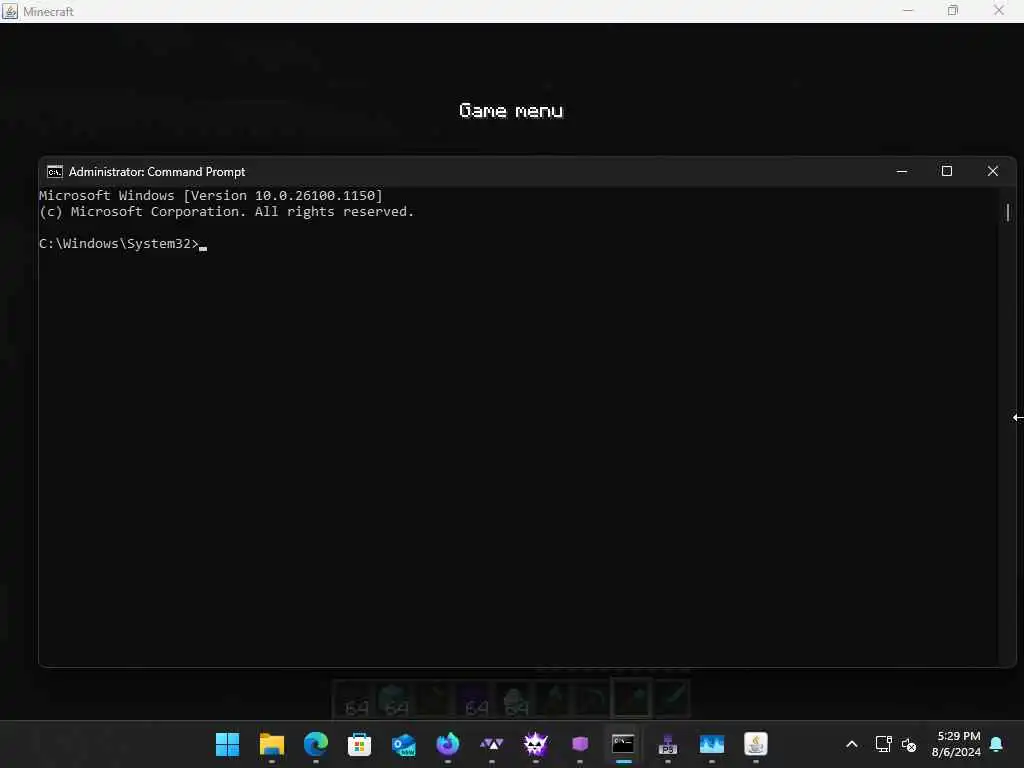Maximize the Command Prompt window

947,172
